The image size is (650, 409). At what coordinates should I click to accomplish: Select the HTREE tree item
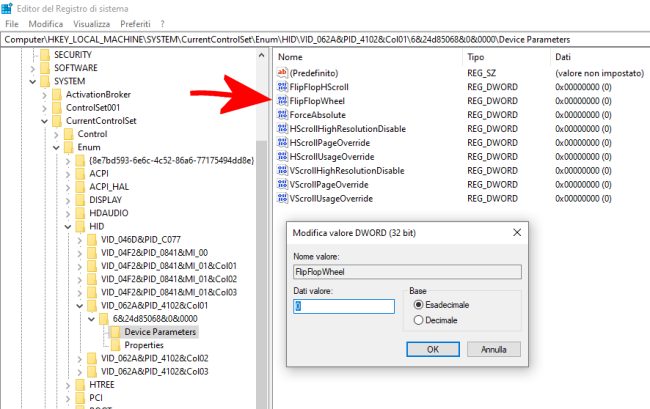click(102, 385)
